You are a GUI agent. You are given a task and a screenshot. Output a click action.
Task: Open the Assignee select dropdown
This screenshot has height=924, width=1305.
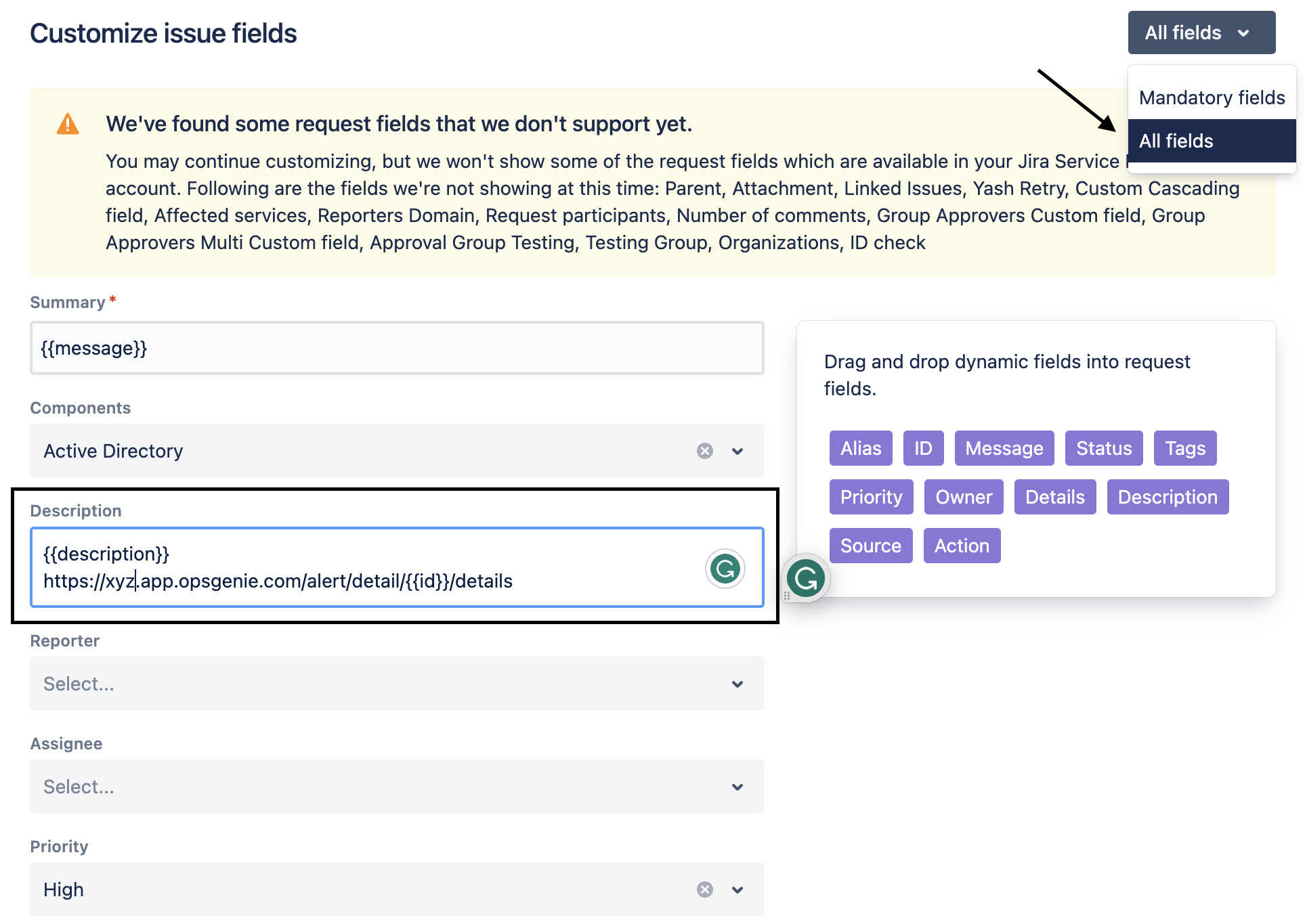(x=397, y=787)
